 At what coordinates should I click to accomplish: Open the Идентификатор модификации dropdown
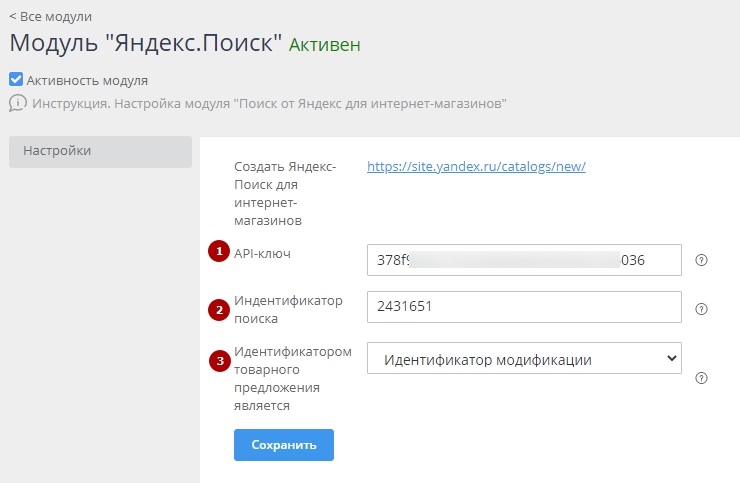click(524, 359)
